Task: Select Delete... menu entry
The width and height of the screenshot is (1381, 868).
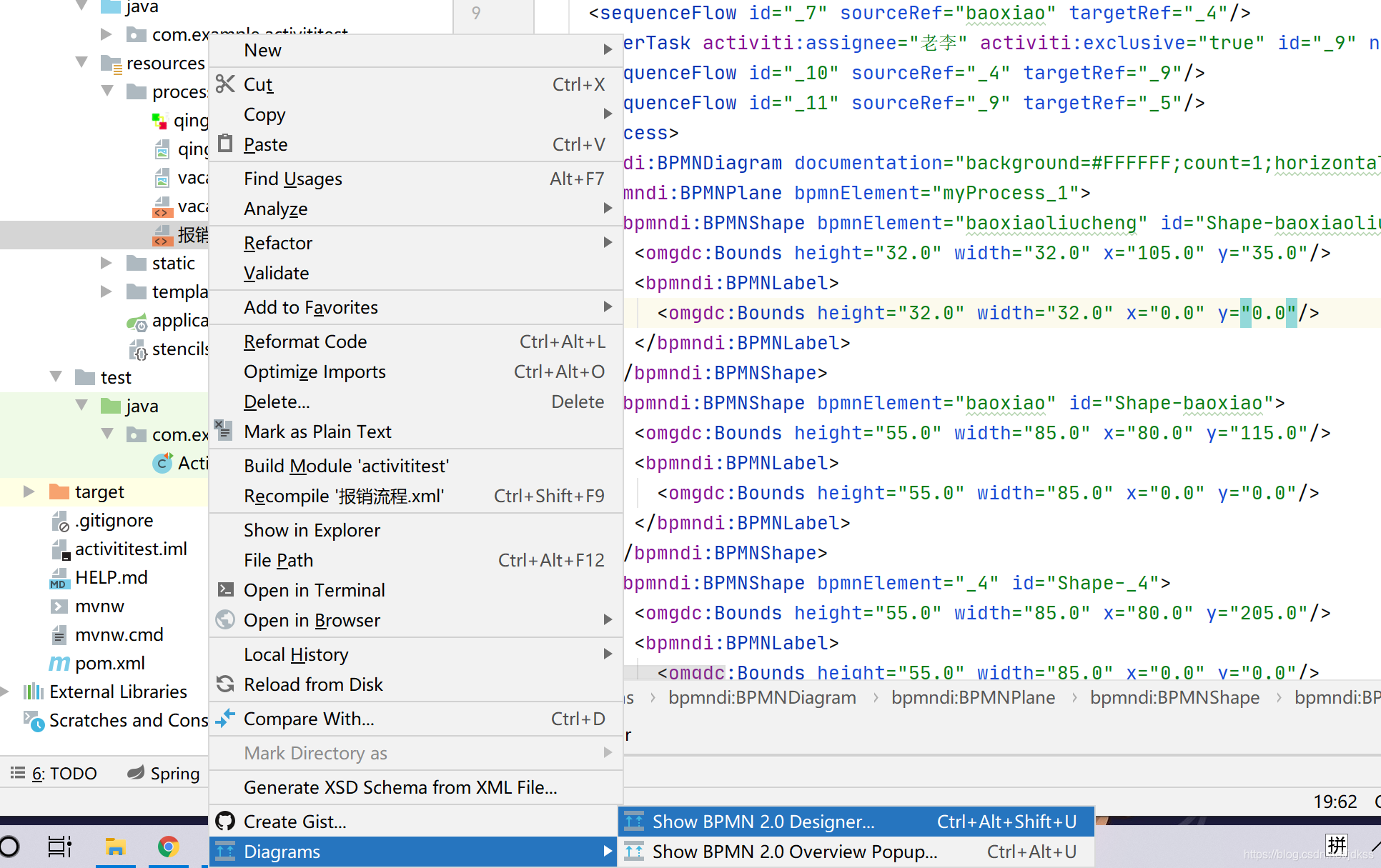Action: [x=416, y=401]
